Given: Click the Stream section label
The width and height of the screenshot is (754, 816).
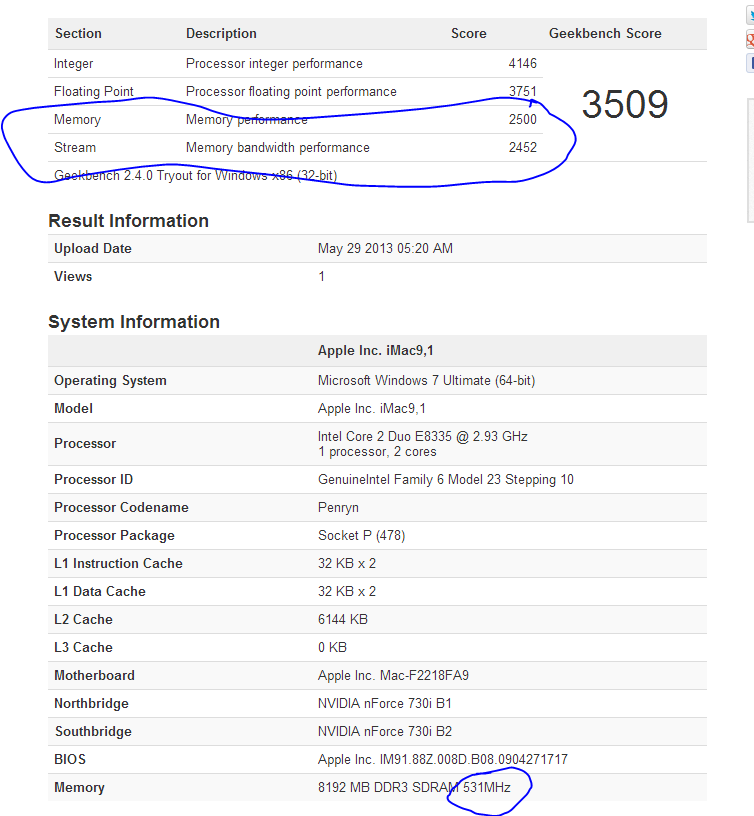Looking at the screenshot, I should point(75,148).
